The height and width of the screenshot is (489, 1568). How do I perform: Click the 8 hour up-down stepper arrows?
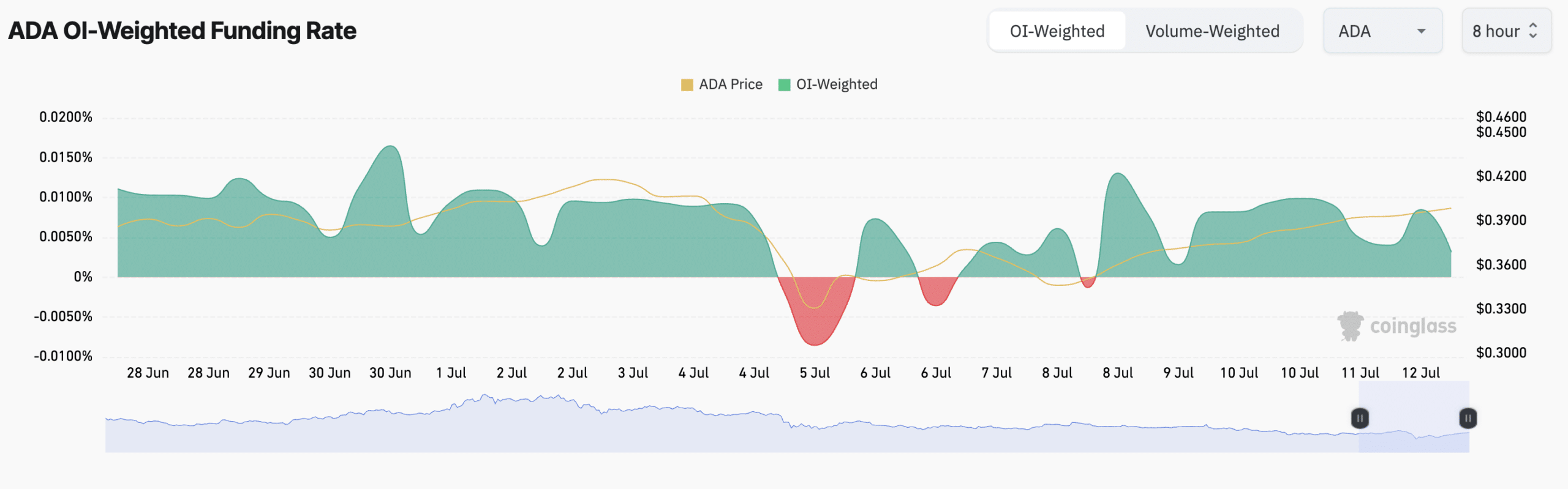pos(1533,31)
